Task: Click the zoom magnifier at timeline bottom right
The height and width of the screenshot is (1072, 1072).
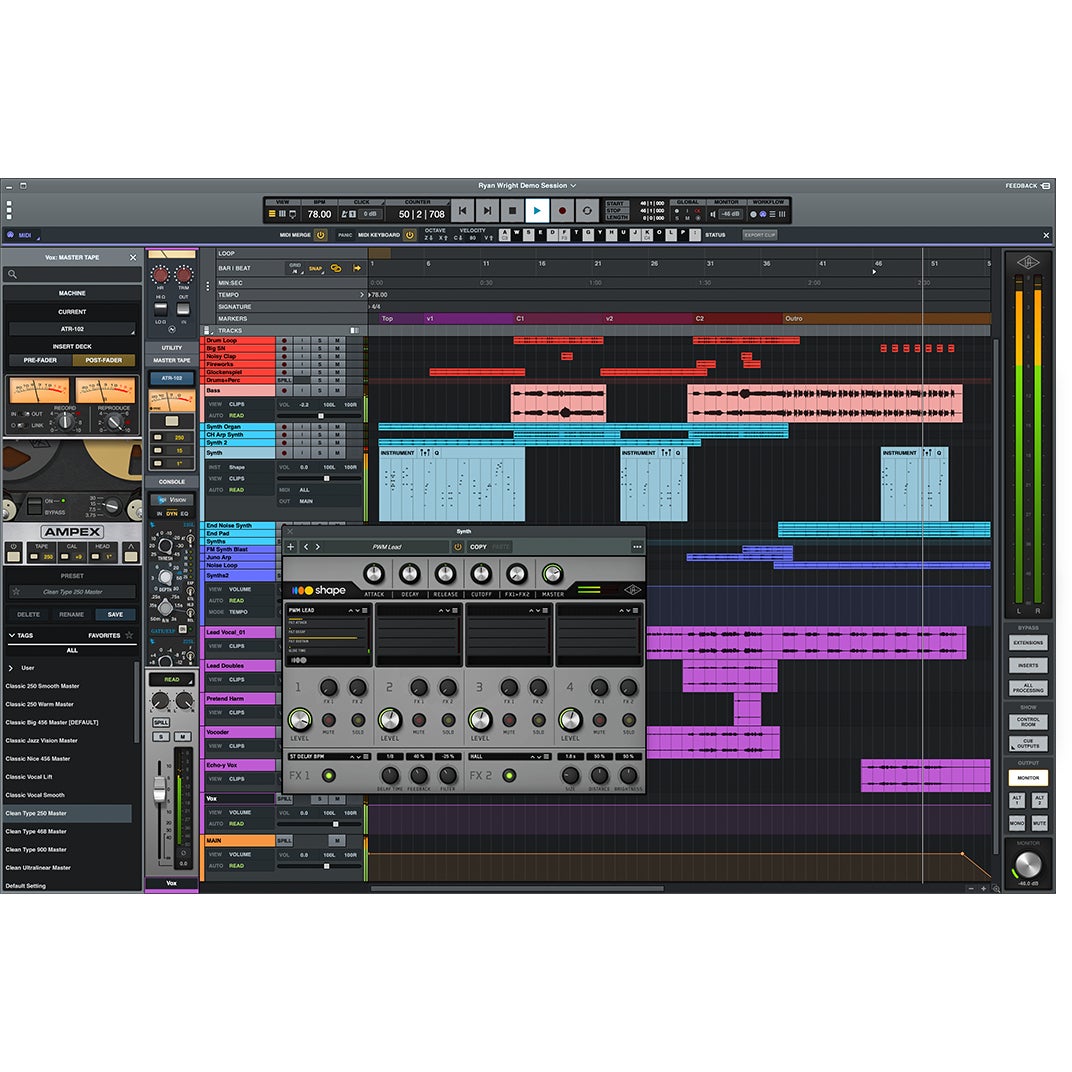Action: point(996,889)
